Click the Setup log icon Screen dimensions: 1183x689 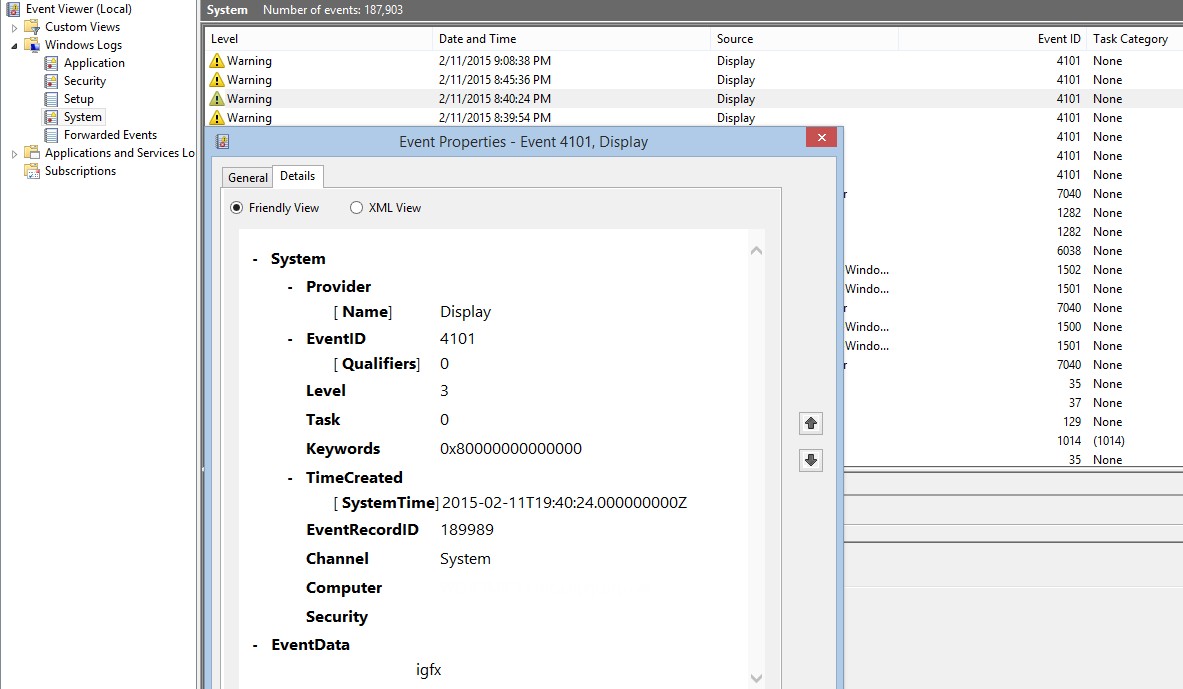coord(51,99)
